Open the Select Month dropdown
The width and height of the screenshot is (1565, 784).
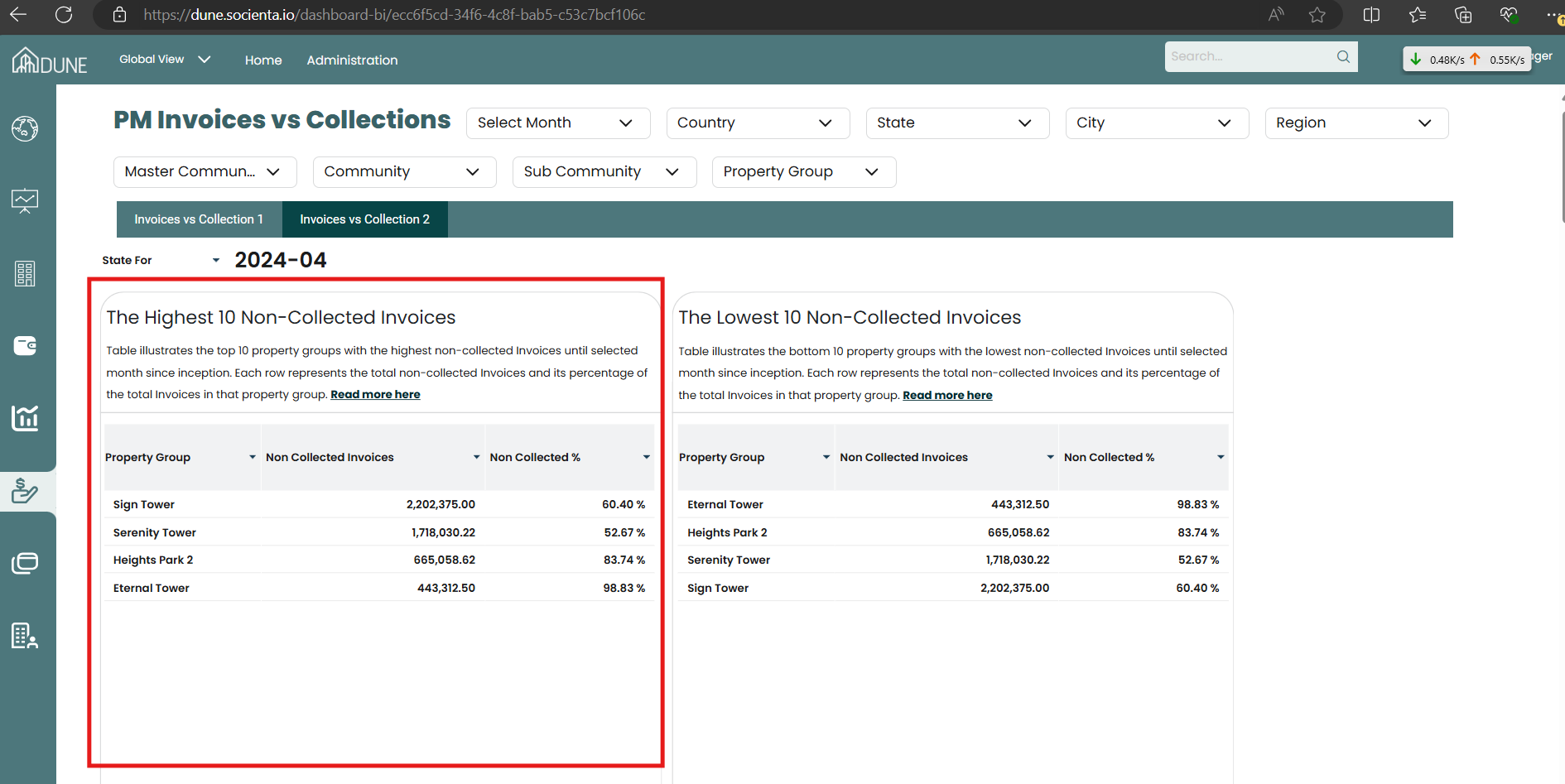point(558,123)
